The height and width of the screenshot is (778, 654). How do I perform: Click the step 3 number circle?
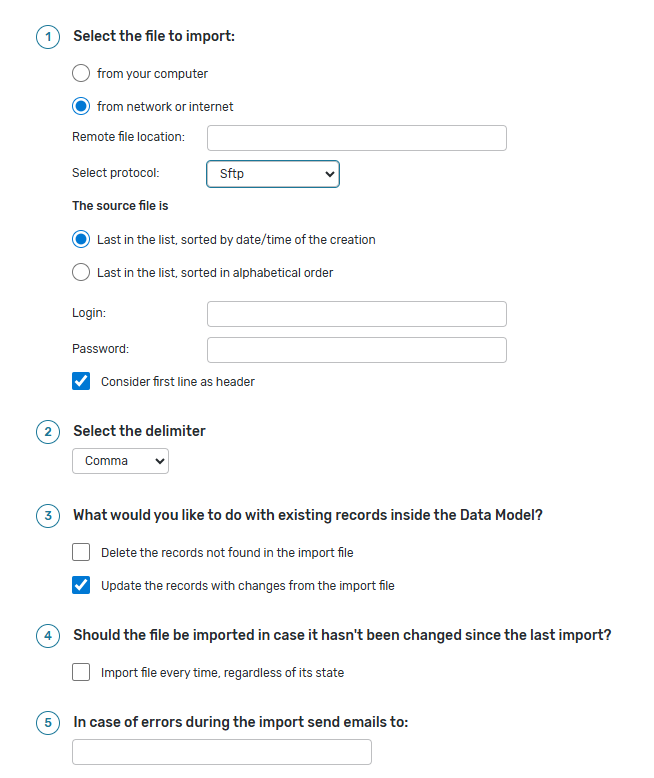coord(48,516)
